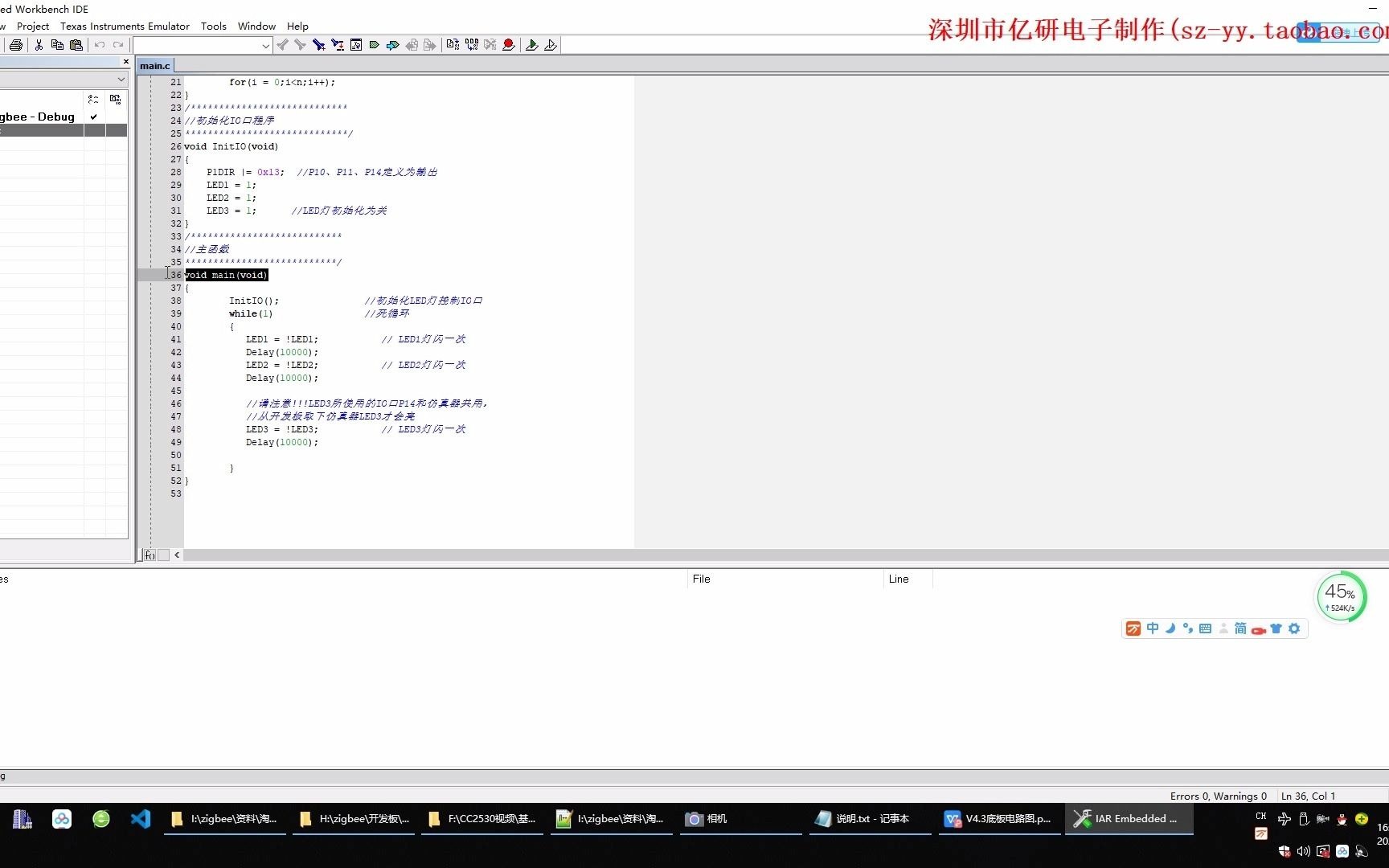The width and height of the screenshot is (1389, 868).
Task: Click the highlighted void main(void) line
Action: [x=227, y=275]
